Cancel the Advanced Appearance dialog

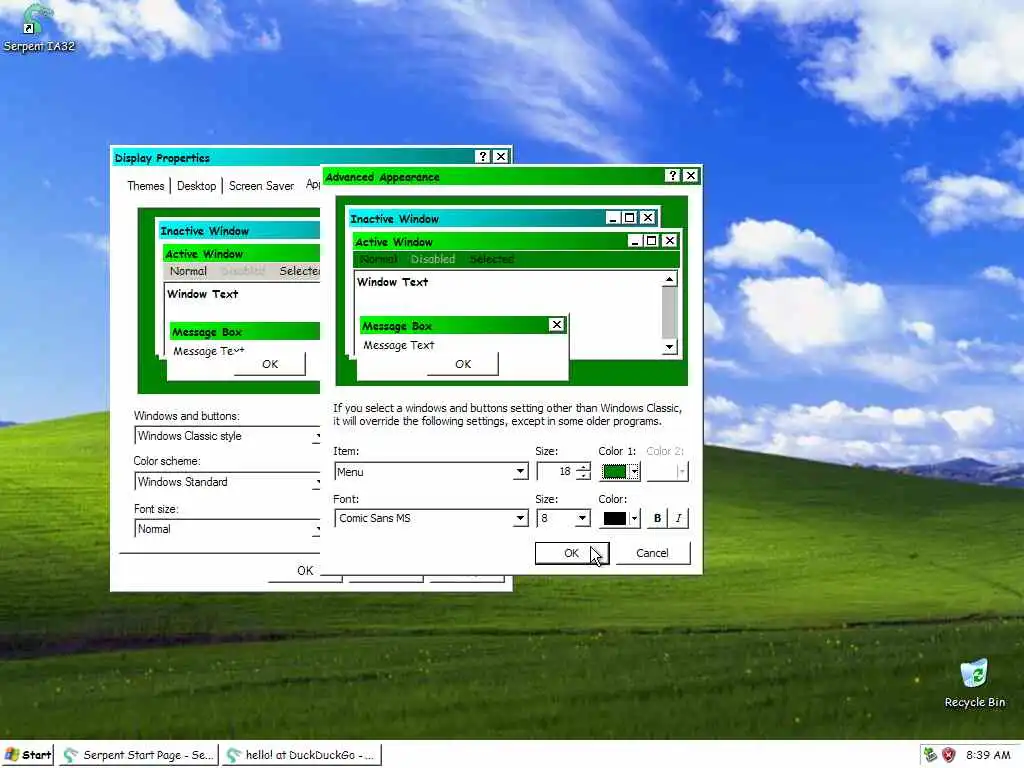pyautogui.click(x=652, y=553)
